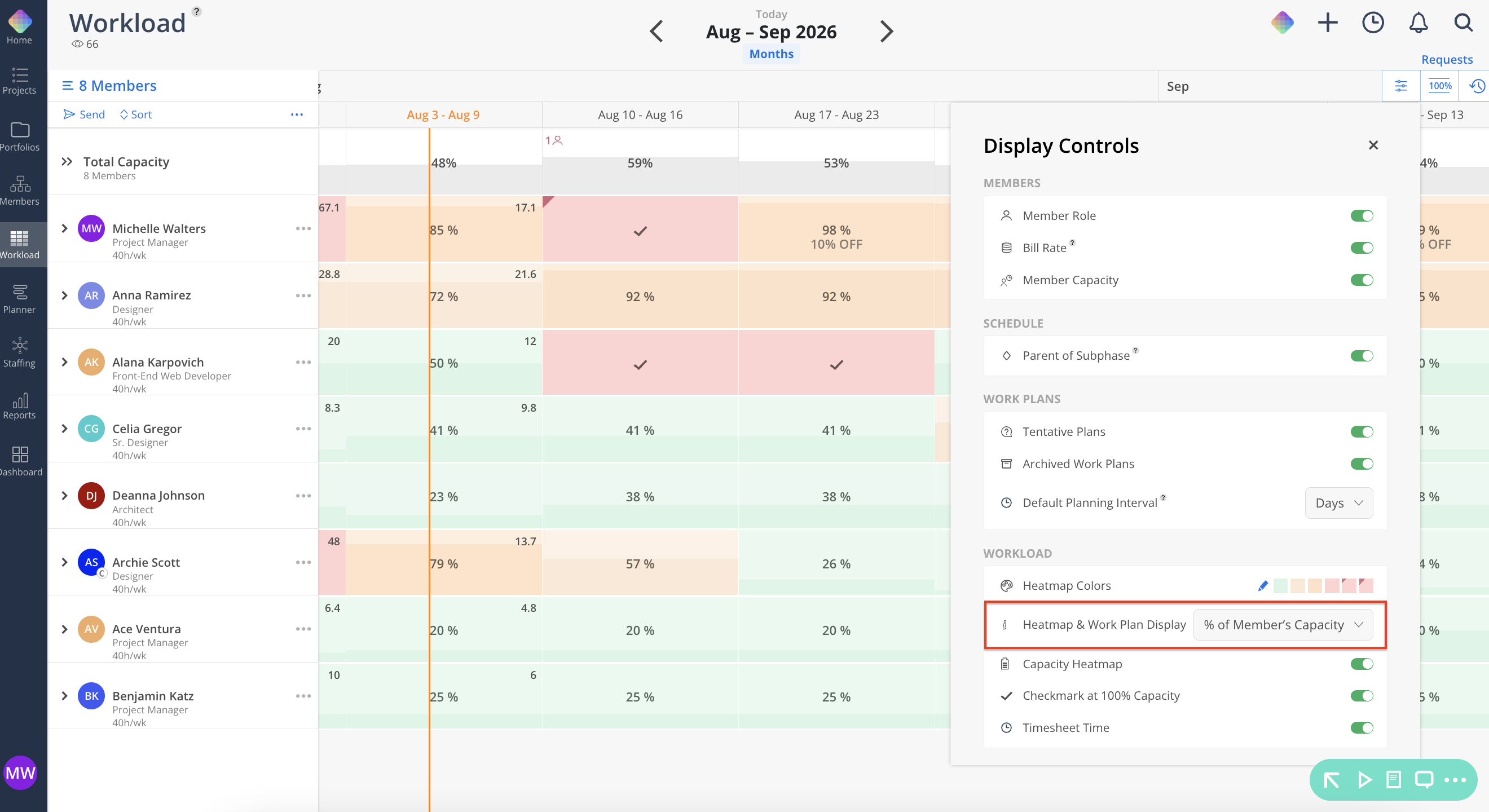This screenshot has height=812, width=1489.
Task: Toggle off Member Role switch
Action: (x=1362, y=215)
